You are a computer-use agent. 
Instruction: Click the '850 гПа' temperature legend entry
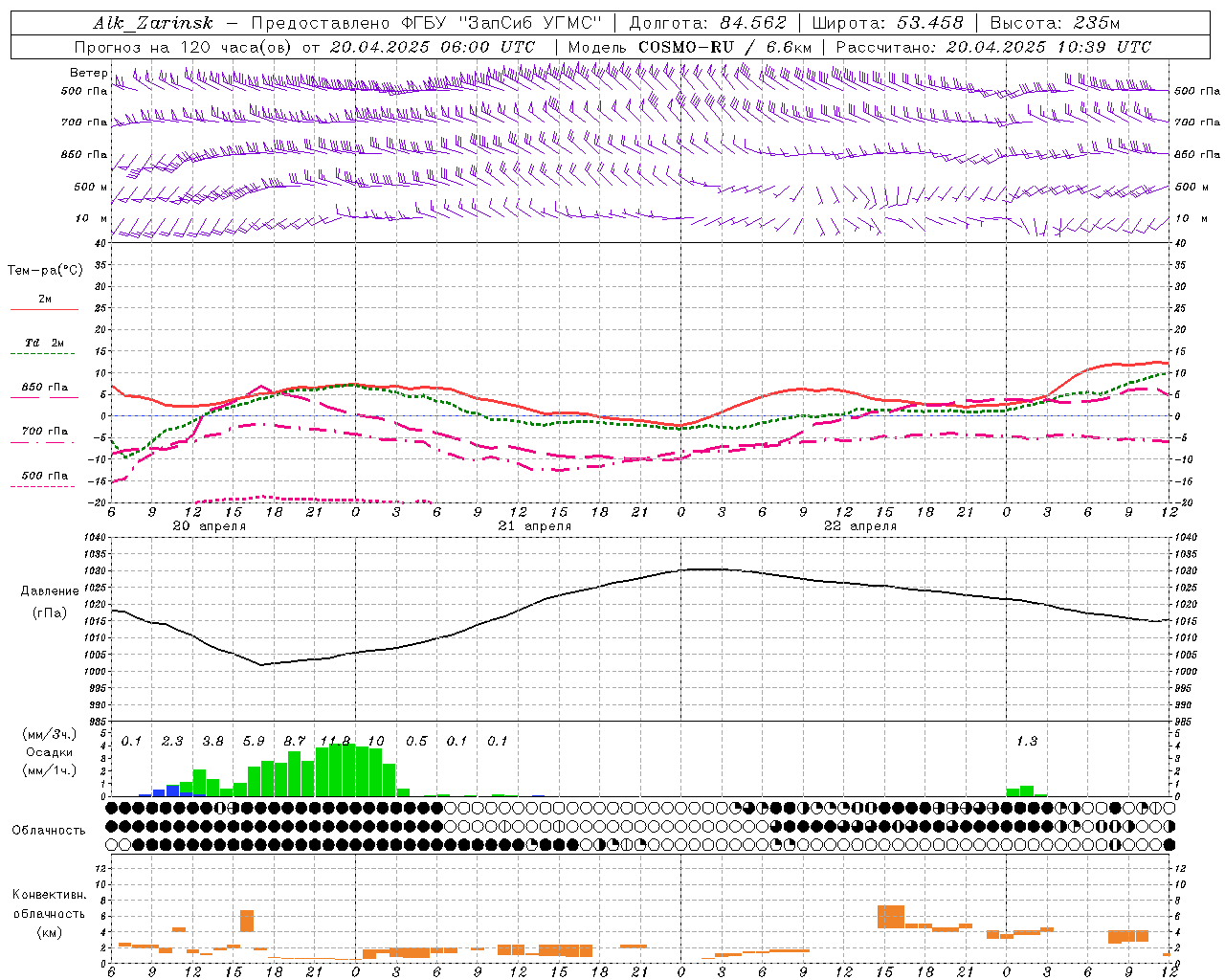(45, 388)
